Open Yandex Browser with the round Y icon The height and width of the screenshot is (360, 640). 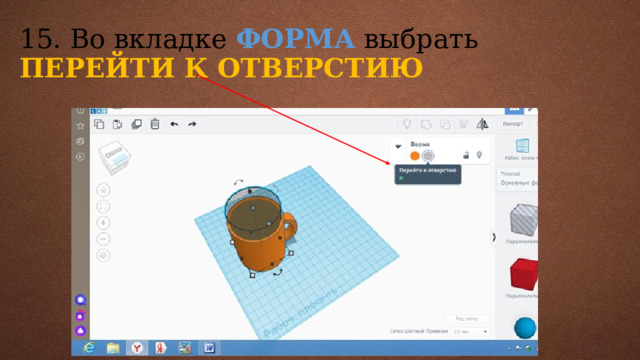click(x=137, y=348)
